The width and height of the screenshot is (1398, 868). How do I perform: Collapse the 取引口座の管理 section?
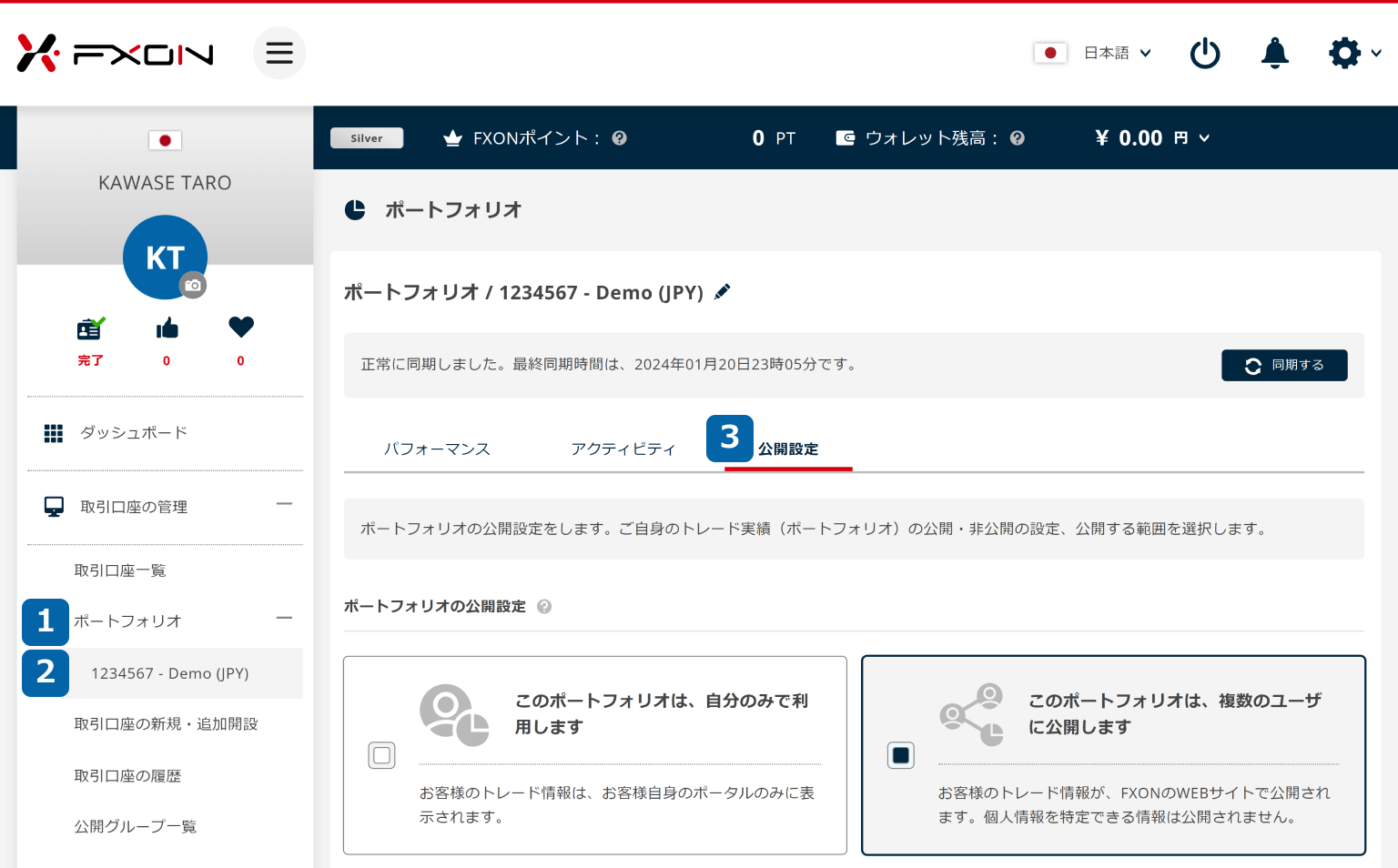click(x=284, y=504)
